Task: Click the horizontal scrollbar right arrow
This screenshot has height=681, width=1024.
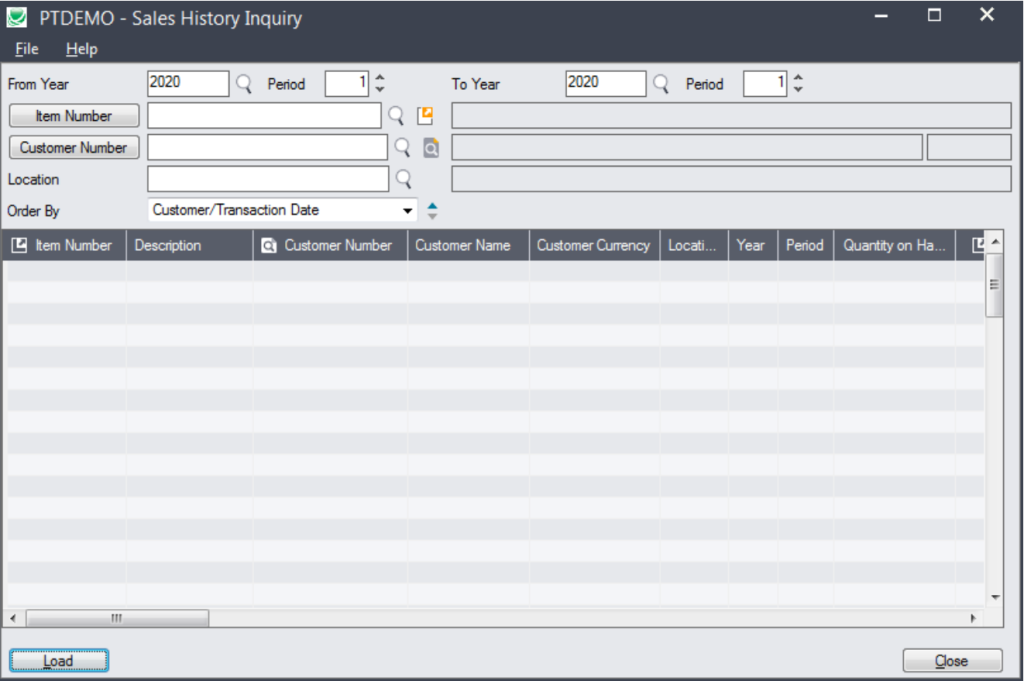Action: click(973, 618)
